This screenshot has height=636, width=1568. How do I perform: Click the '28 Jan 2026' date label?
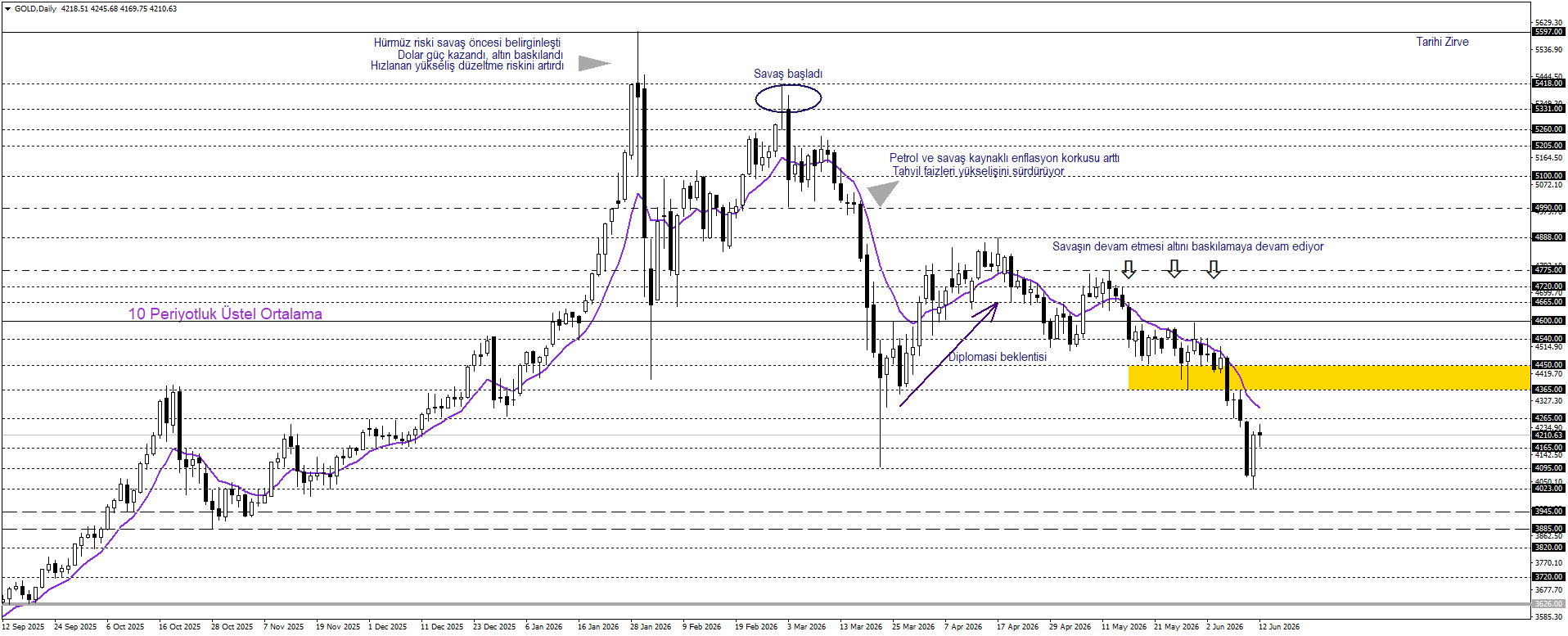pos(651,627)
